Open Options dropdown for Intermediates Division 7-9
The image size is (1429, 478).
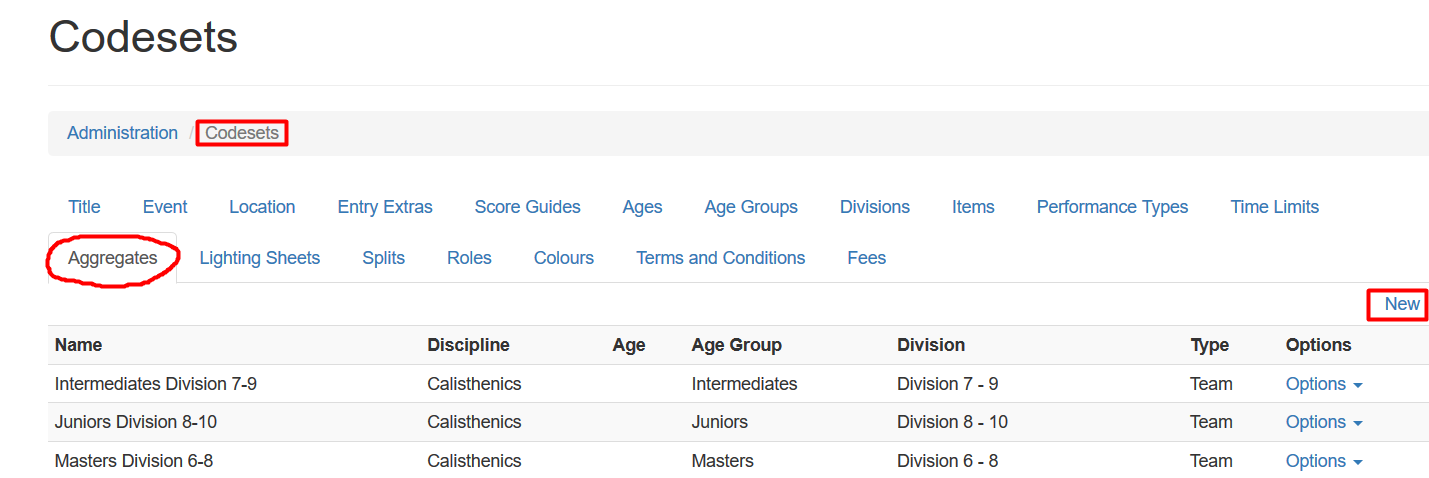[x=1324, y=384]
